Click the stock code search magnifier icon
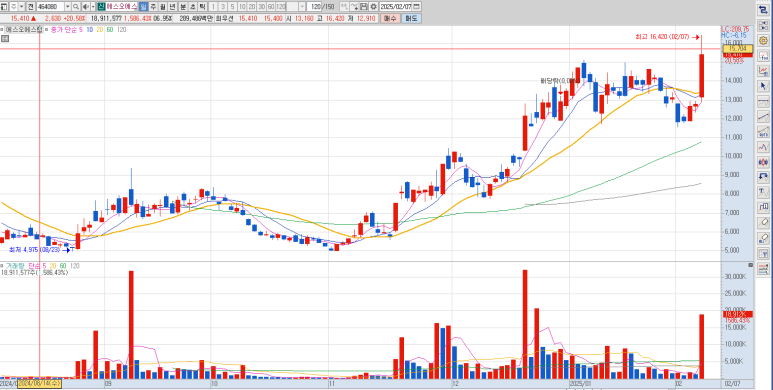This screenshot has width=773, height=390. (x=76, y=6)
